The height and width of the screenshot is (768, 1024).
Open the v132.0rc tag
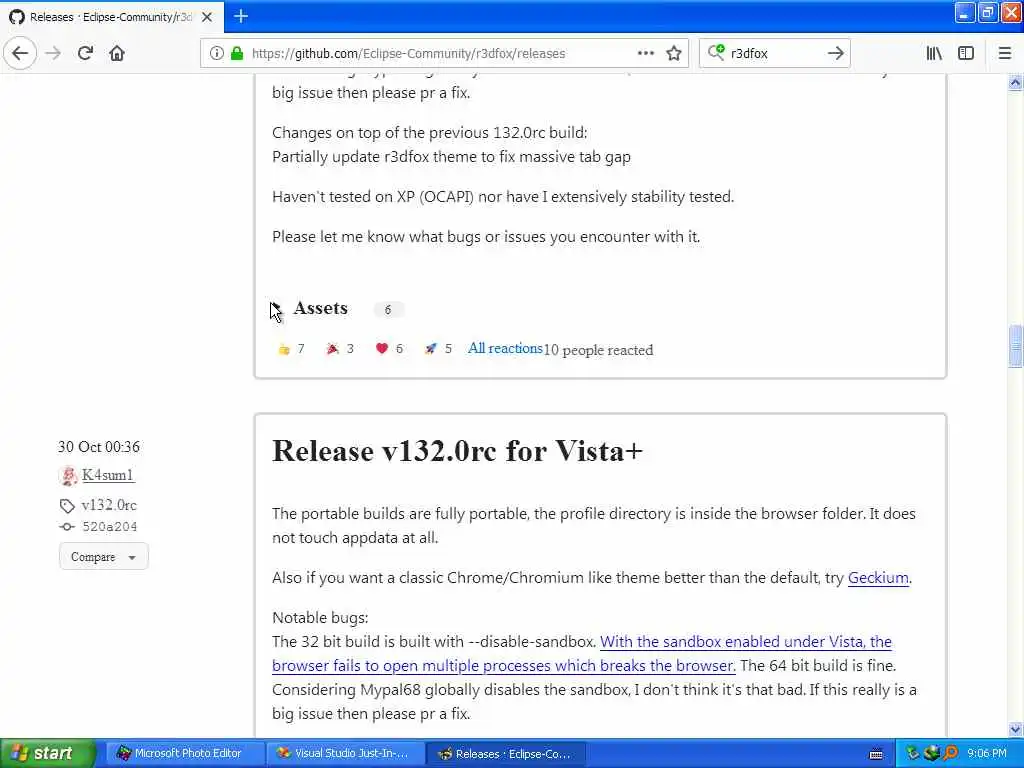tap(109, 505)
